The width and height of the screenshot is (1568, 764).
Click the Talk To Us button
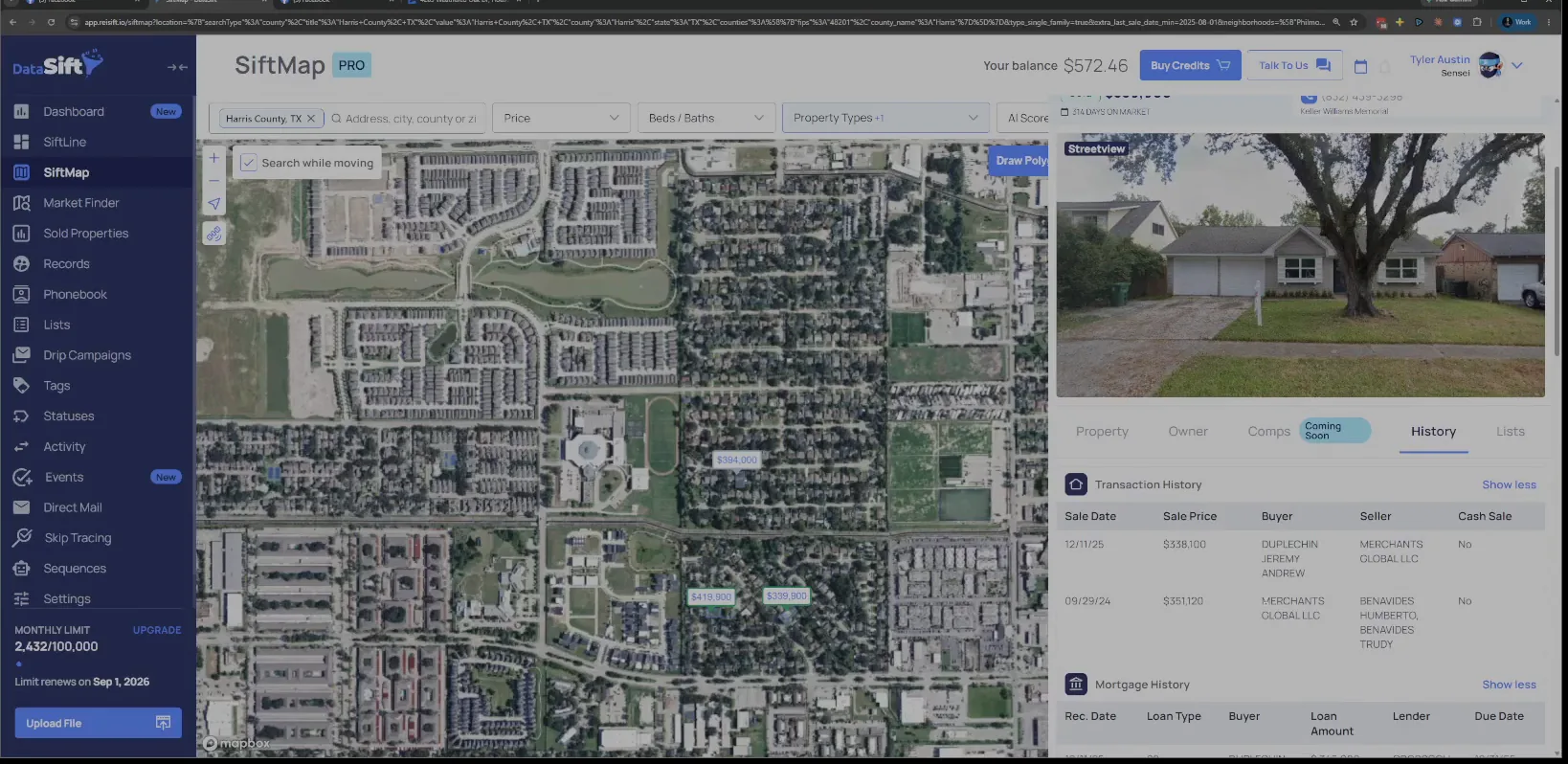(x=1294, y=65)
